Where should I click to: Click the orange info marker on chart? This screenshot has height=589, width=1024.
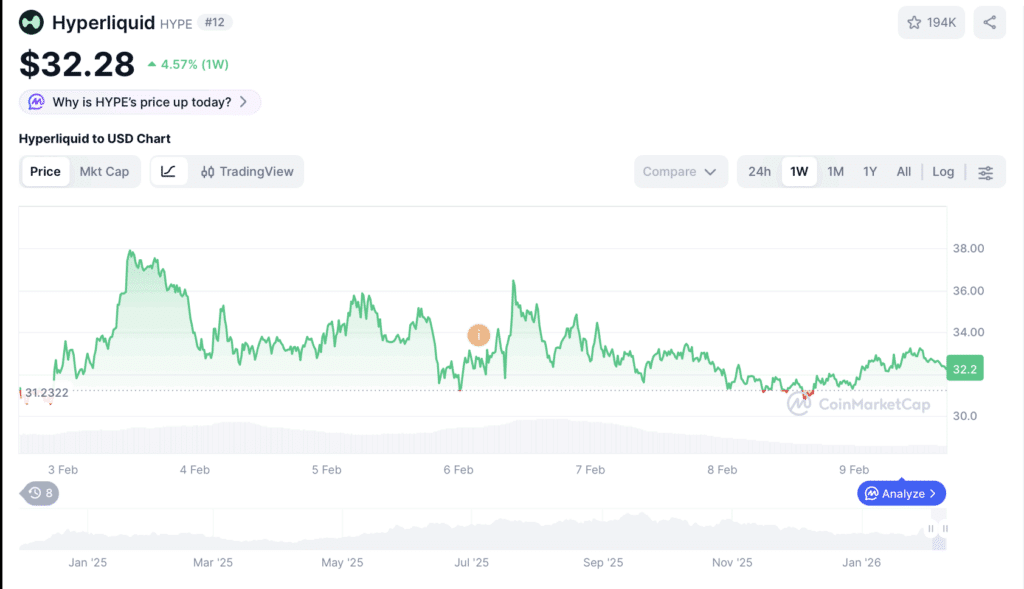[479, 335]
